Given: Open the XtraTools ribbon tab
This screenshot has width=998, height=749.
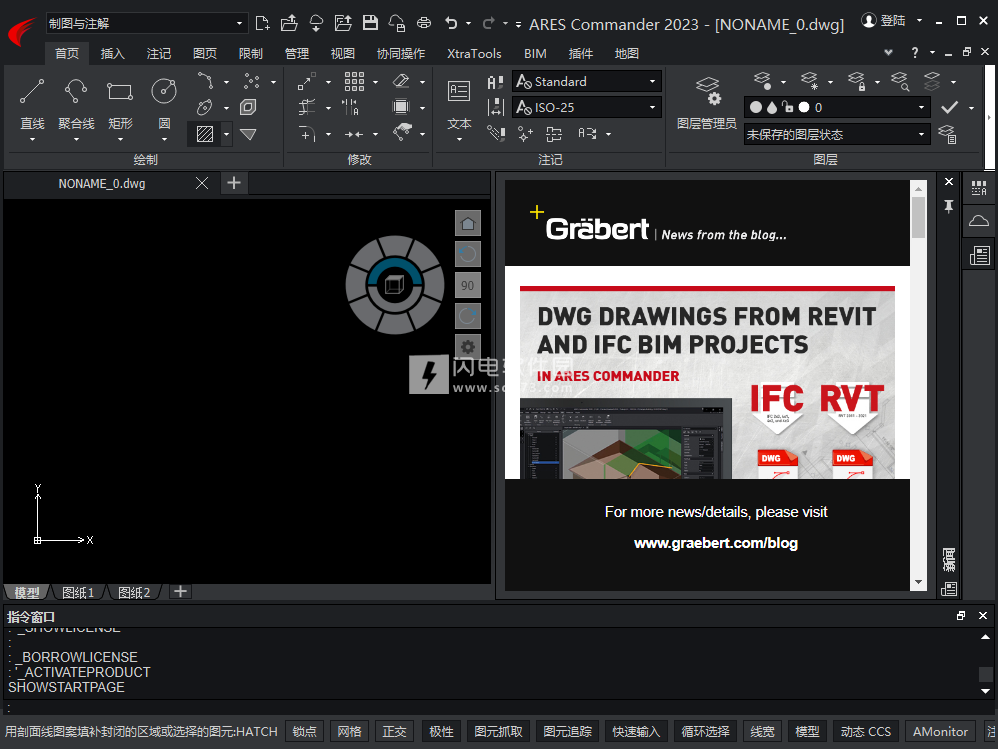Looking at the screenshot, I should pyautogui.click(x=474, y=53).
